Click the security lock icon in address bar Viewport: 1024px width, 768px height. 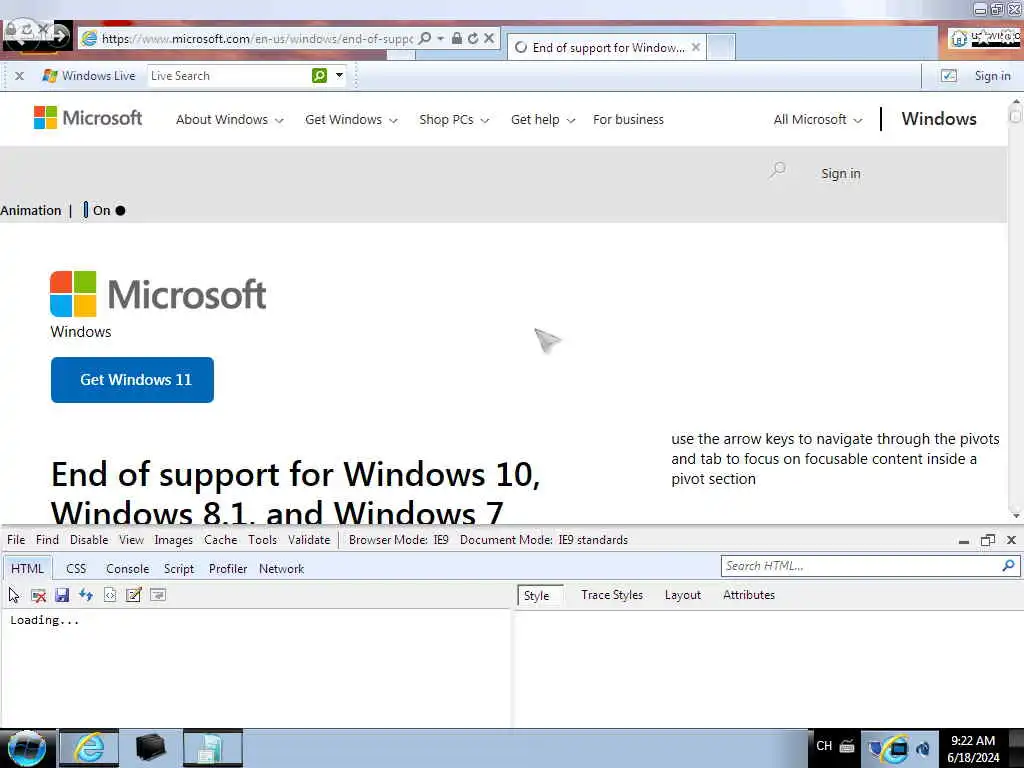457,39
